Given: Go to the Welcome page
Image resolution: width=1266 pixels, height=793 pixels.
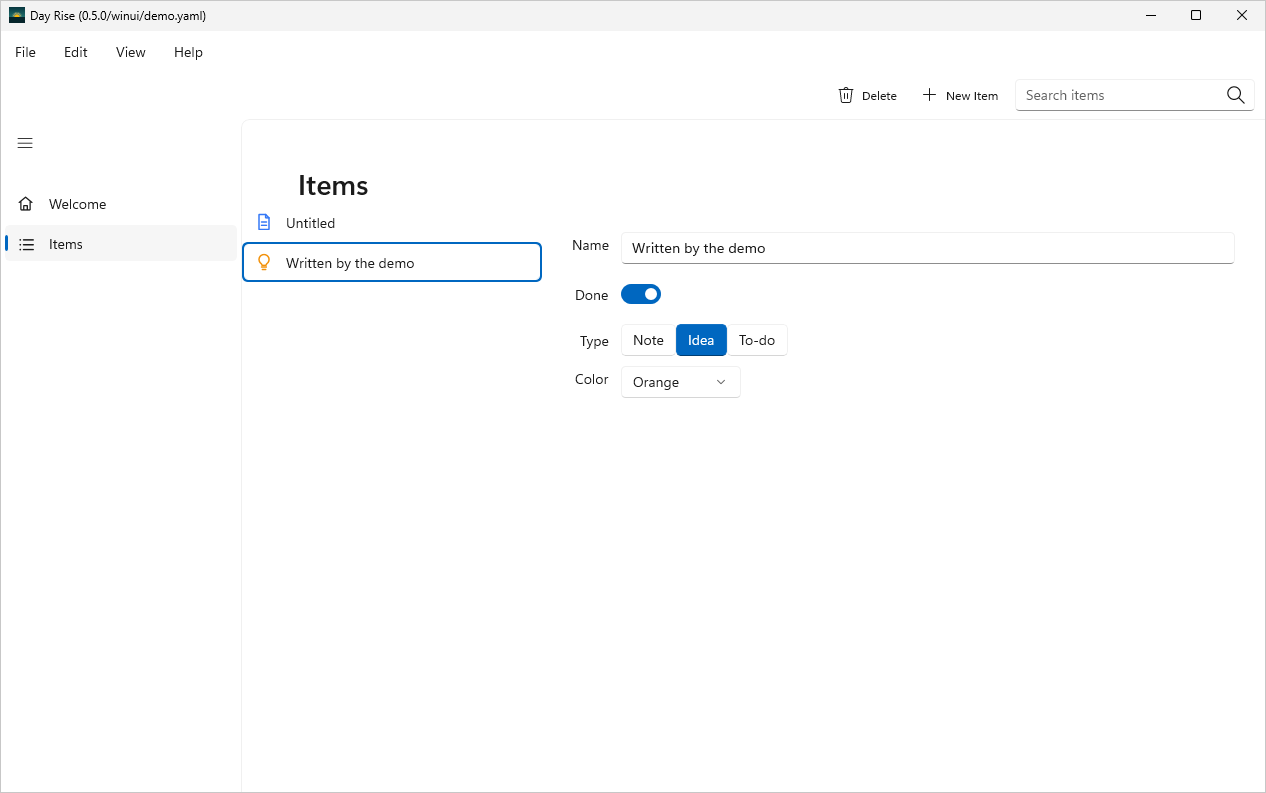Looking at the screenshot, I should click(x=121, y=204).
